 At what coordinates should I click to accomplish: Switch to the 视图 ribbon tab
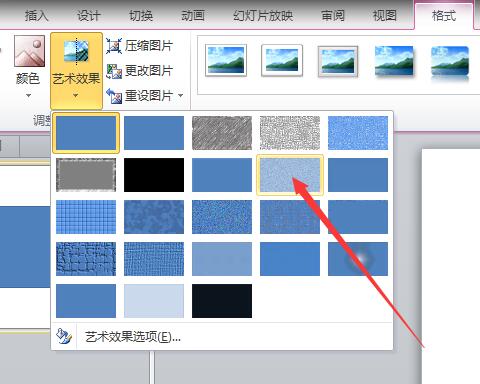pyautogui.click(x=385, y=16)
